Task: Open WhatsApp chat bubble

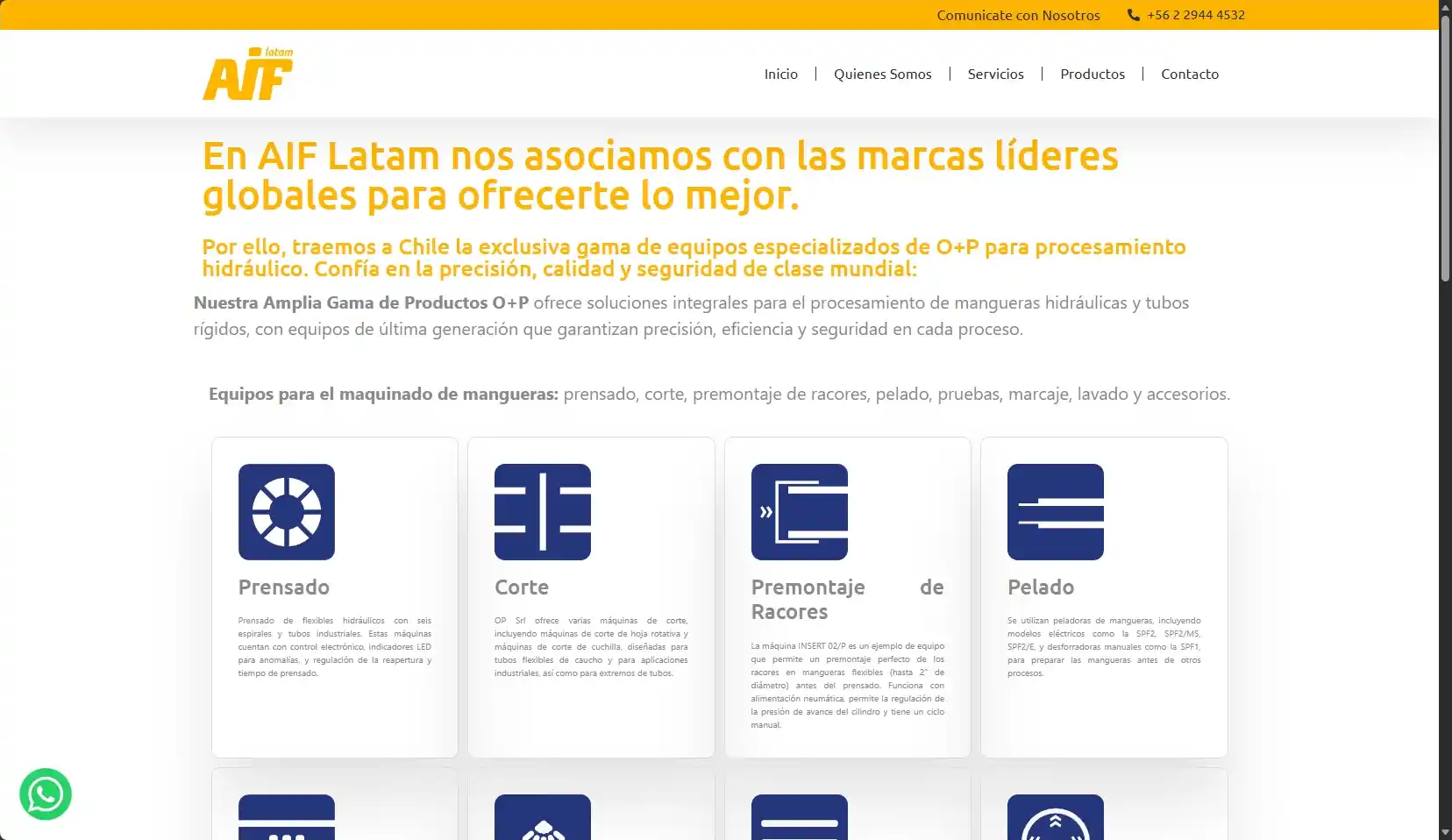Action: click(x=46, y=794)
